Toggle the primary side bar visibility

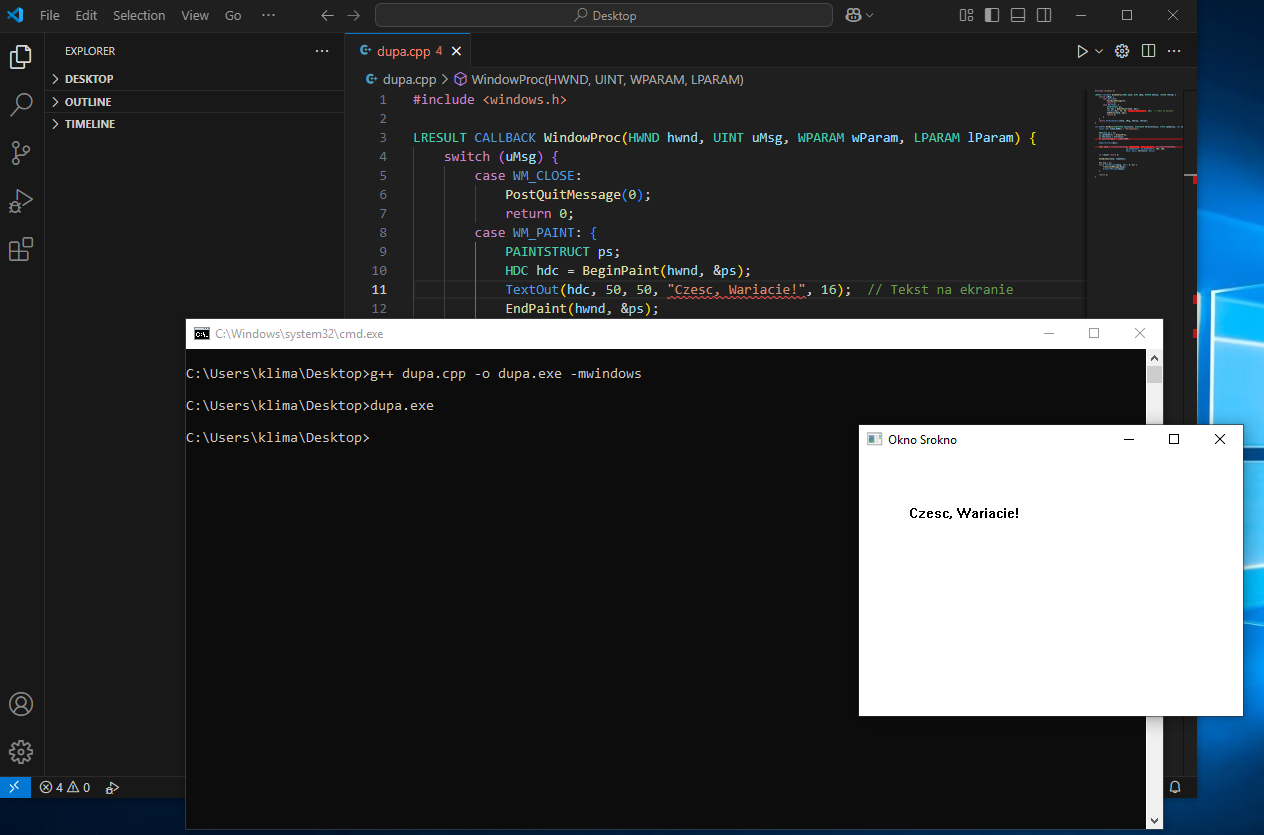[x=992, y=15]
